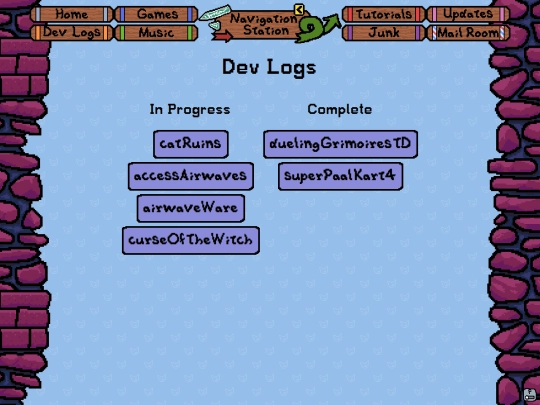Open the Tutorials section
This screenshot has height=405, width=540.
click(x=384, y=14)
